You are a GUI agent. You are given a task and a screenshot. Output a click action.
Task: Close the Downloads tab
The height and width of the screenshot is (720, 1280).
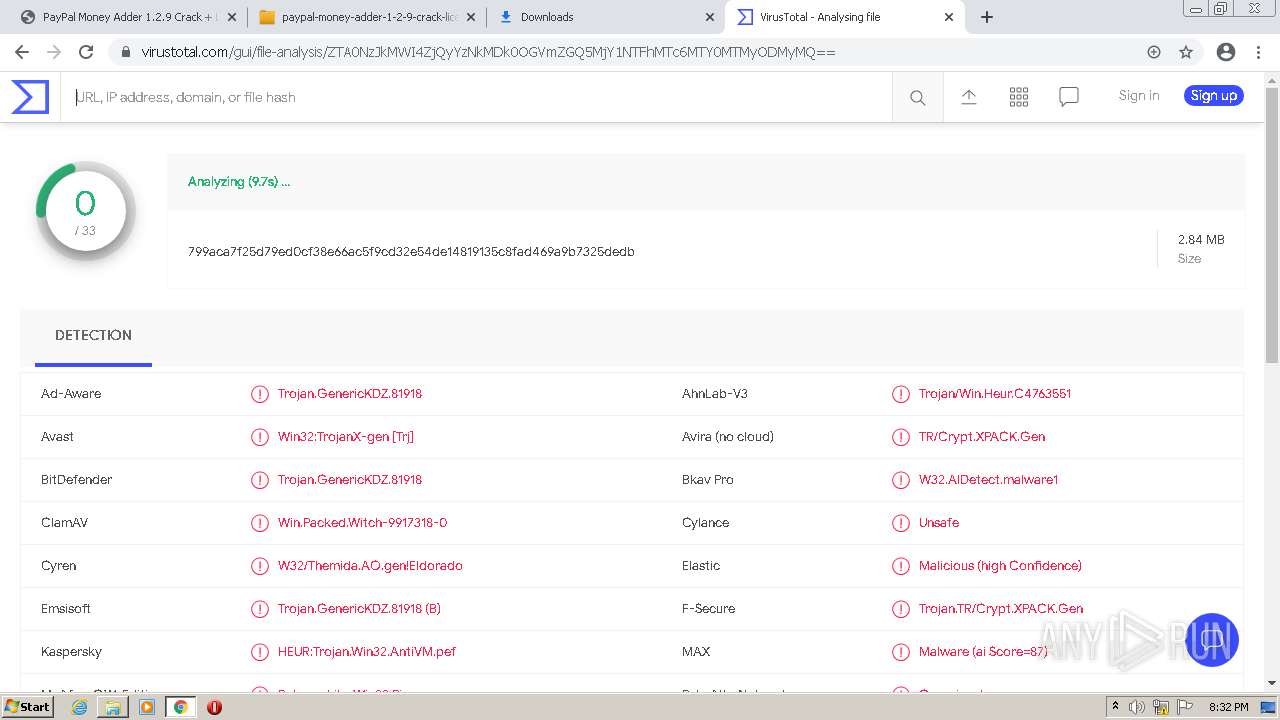click(710, 17)
